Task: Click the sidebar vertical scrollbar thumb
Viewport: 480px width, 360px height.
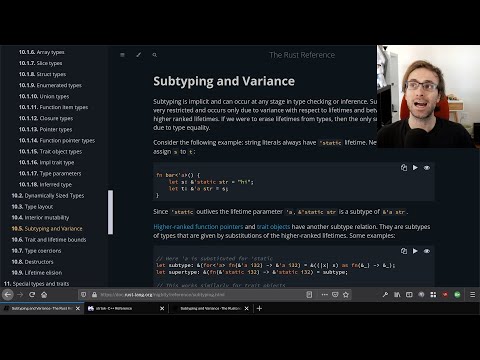Action: point(110,212)
